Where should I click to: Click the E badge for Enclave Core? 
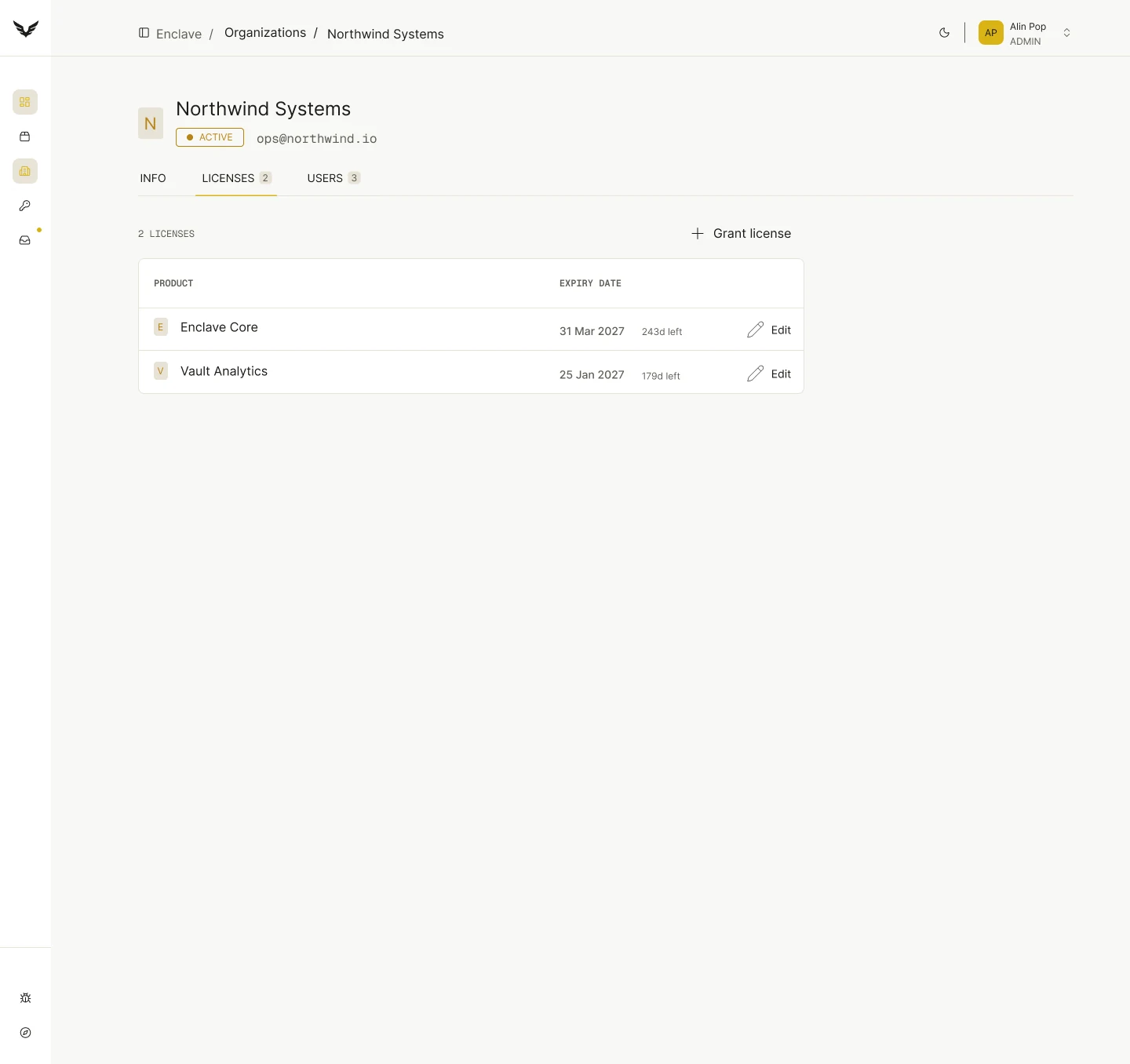(x=161, y=327)
